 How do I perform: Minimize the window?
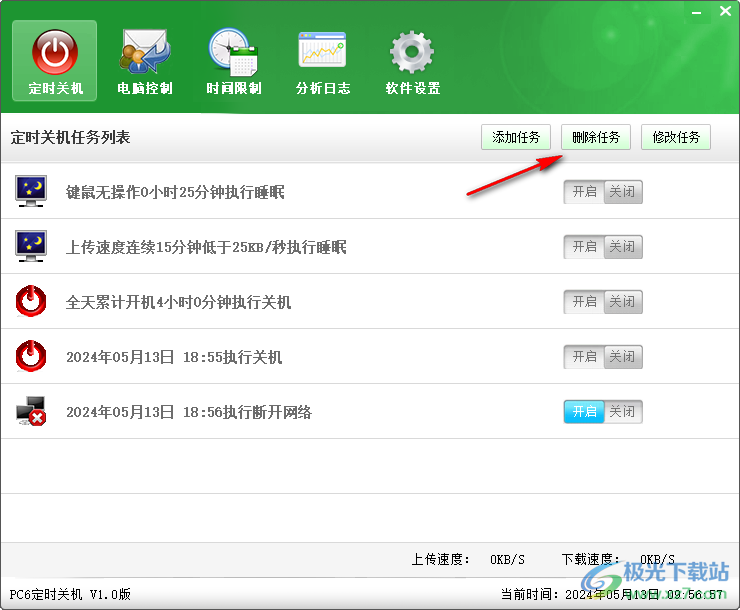coord(697,12)
